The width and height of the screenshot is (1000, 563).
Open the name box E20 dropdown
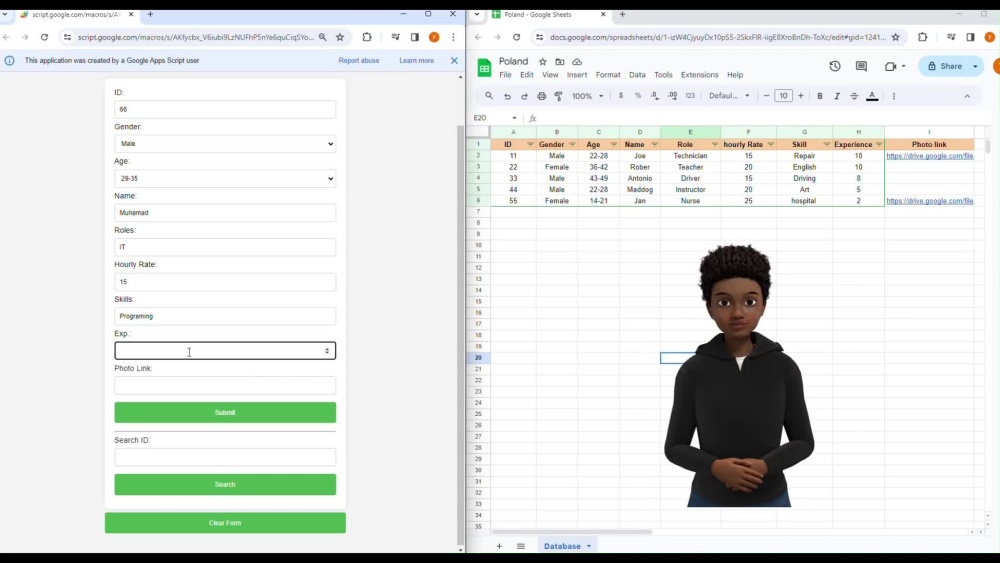pyautogui.click(x=514, y=118)
